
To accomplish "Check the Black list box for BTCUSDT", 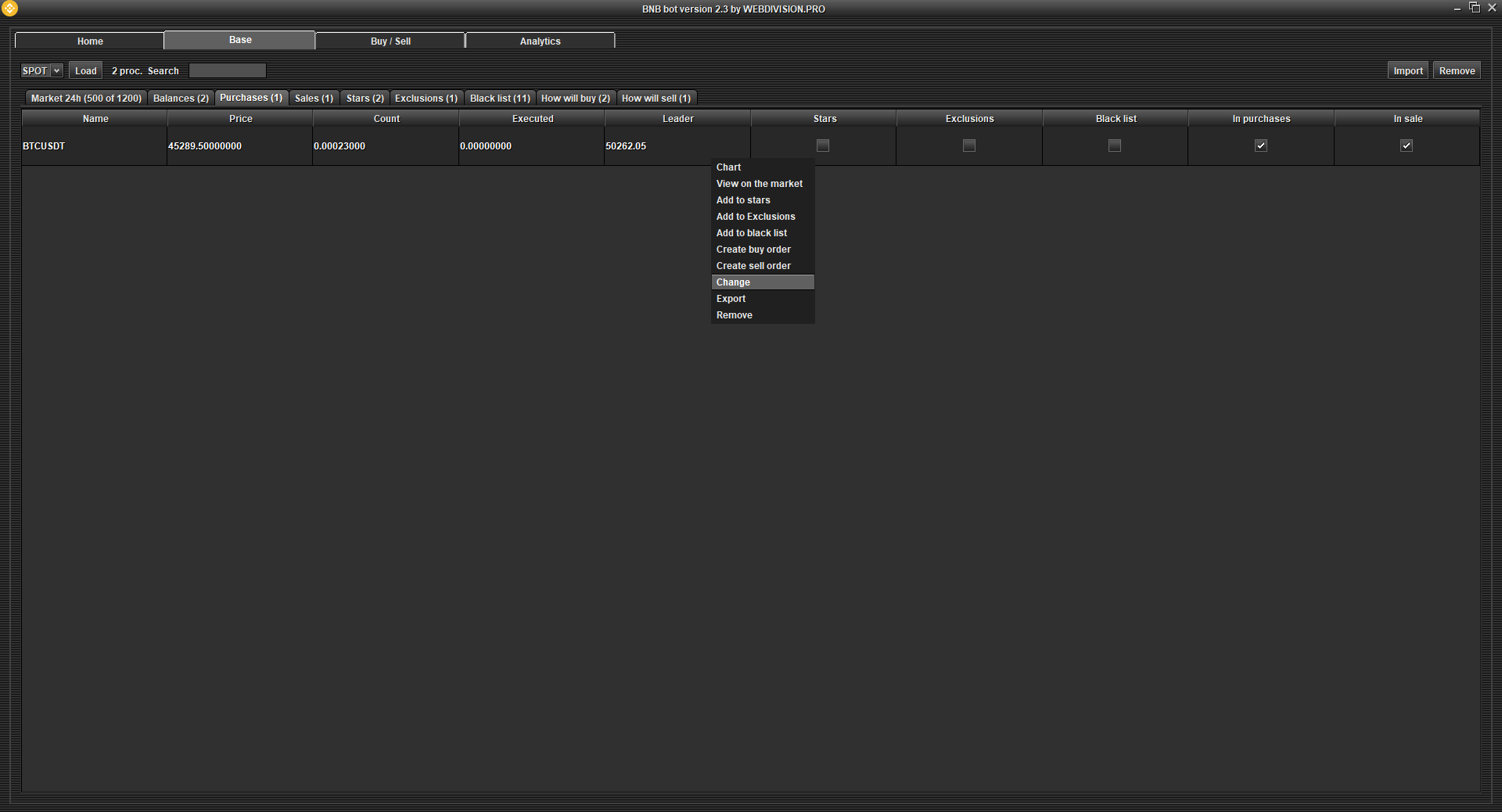I will coord(1115,146).
